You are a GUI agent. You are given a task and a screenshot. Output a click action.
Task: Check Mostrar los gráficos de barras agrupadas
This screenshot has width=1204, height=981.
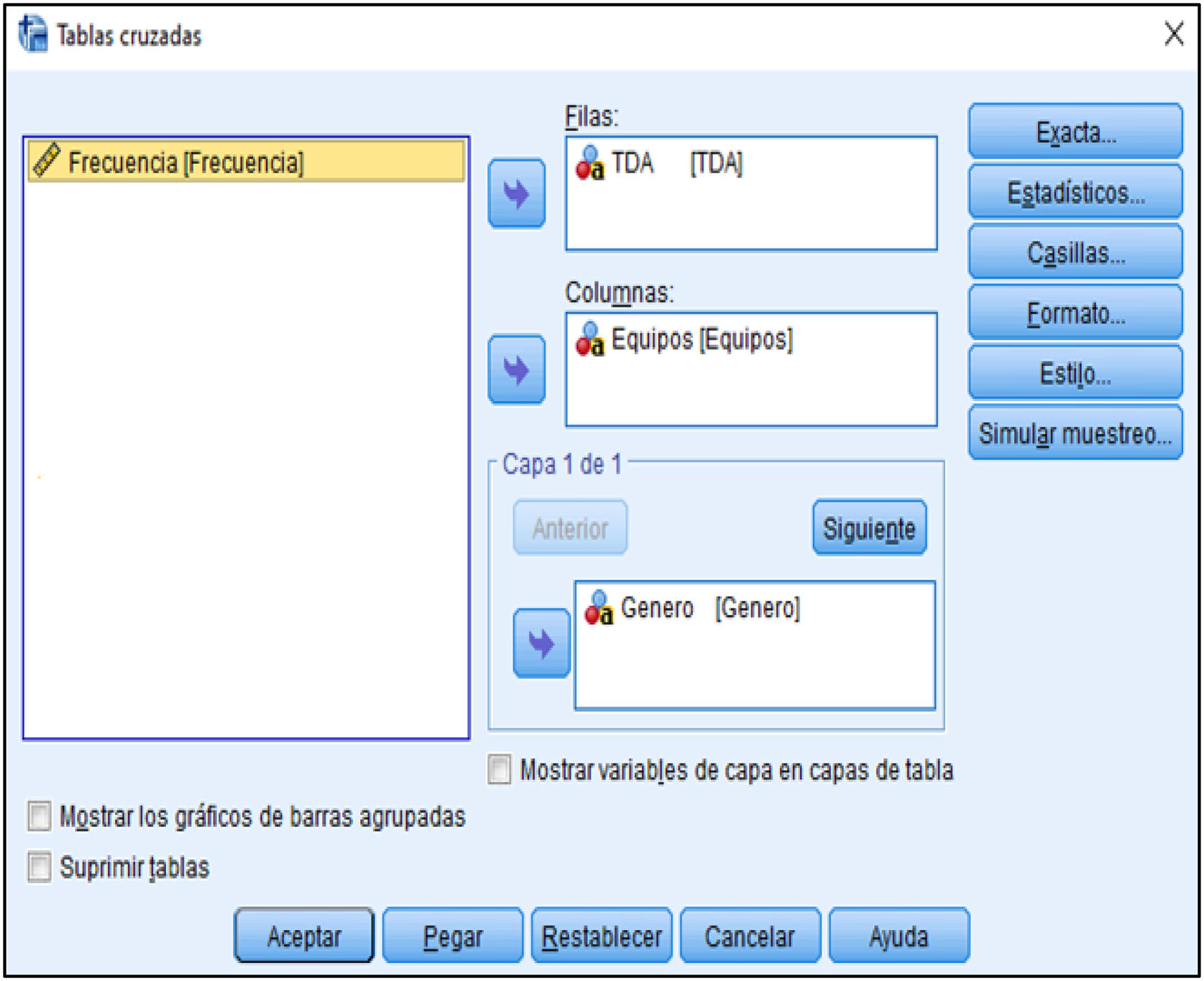40,816
